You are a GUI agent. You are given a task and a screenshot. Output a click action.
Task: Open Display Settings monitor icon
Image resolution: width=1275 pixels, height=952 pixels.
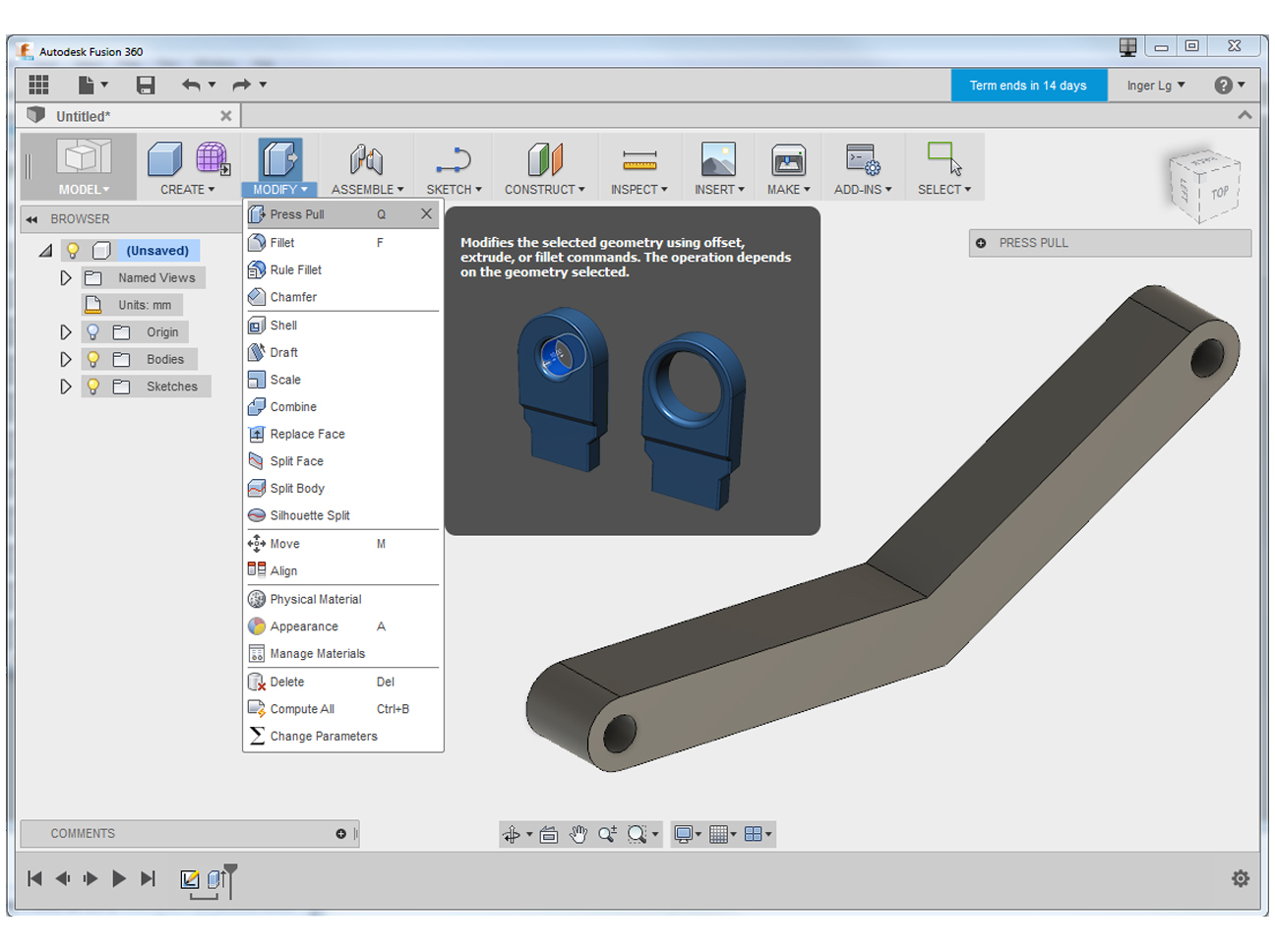[x=684, y=834]
